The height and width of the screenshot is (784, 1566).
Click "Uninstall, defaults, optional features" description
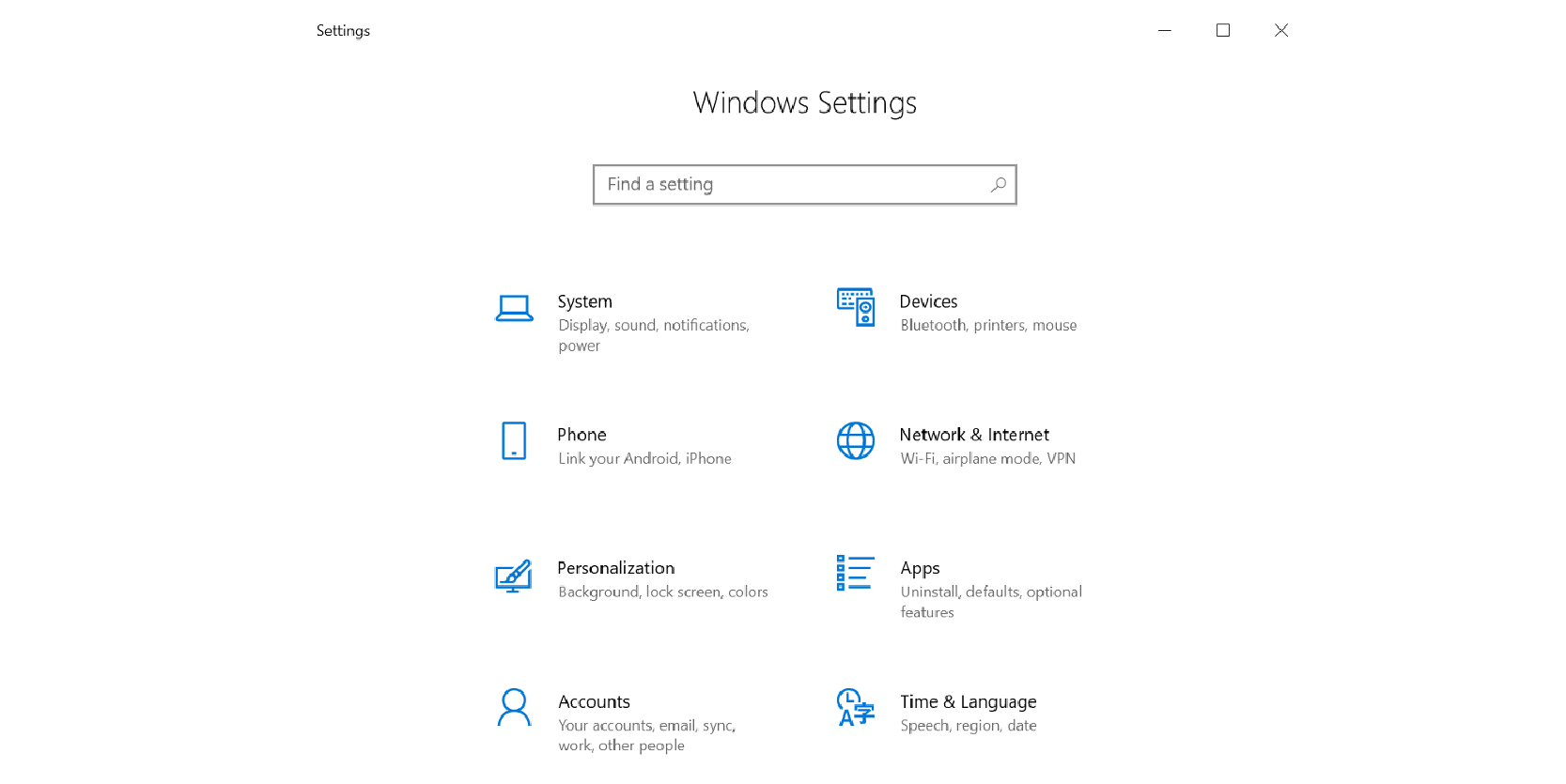pyautogui.click(x=991, y=602)
